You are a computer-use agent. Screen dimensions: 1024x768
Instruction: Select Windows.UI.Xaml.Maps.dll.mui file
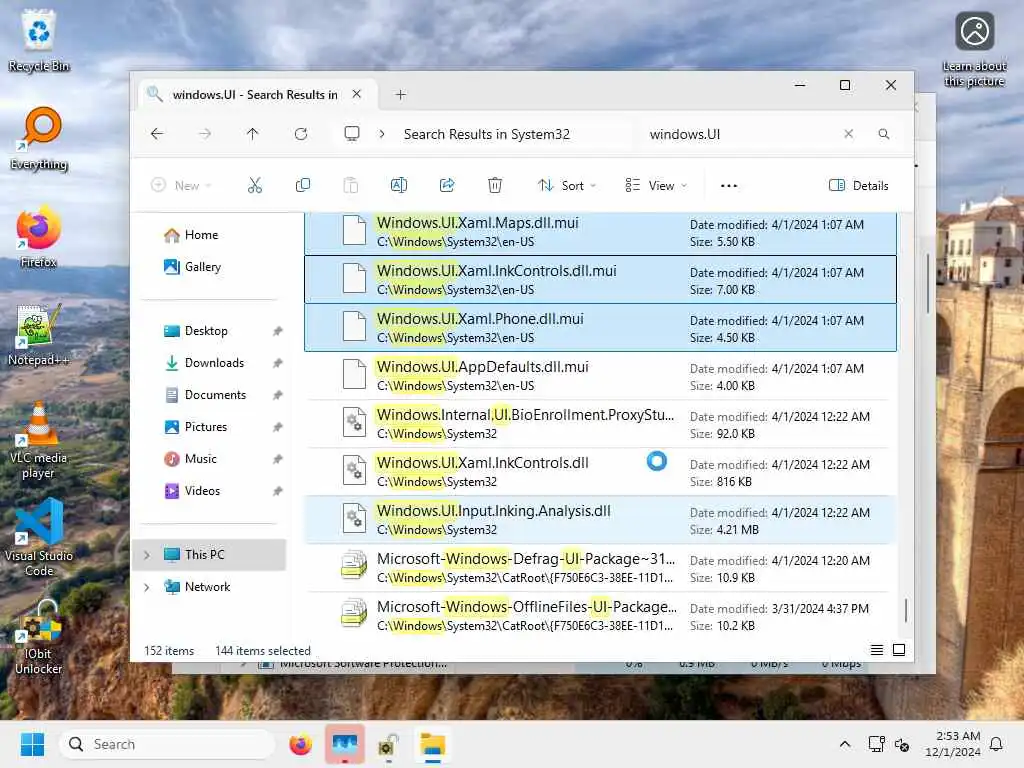[x=600, y=232]
